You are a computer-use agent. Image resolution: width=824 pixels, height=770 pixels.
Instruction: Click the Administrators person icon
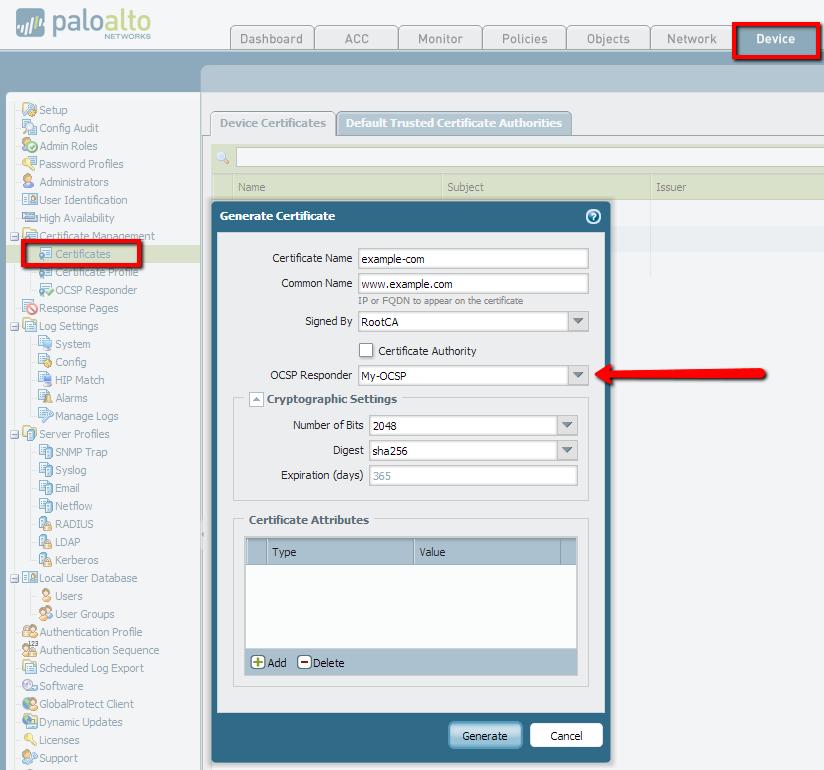[28, 181]
